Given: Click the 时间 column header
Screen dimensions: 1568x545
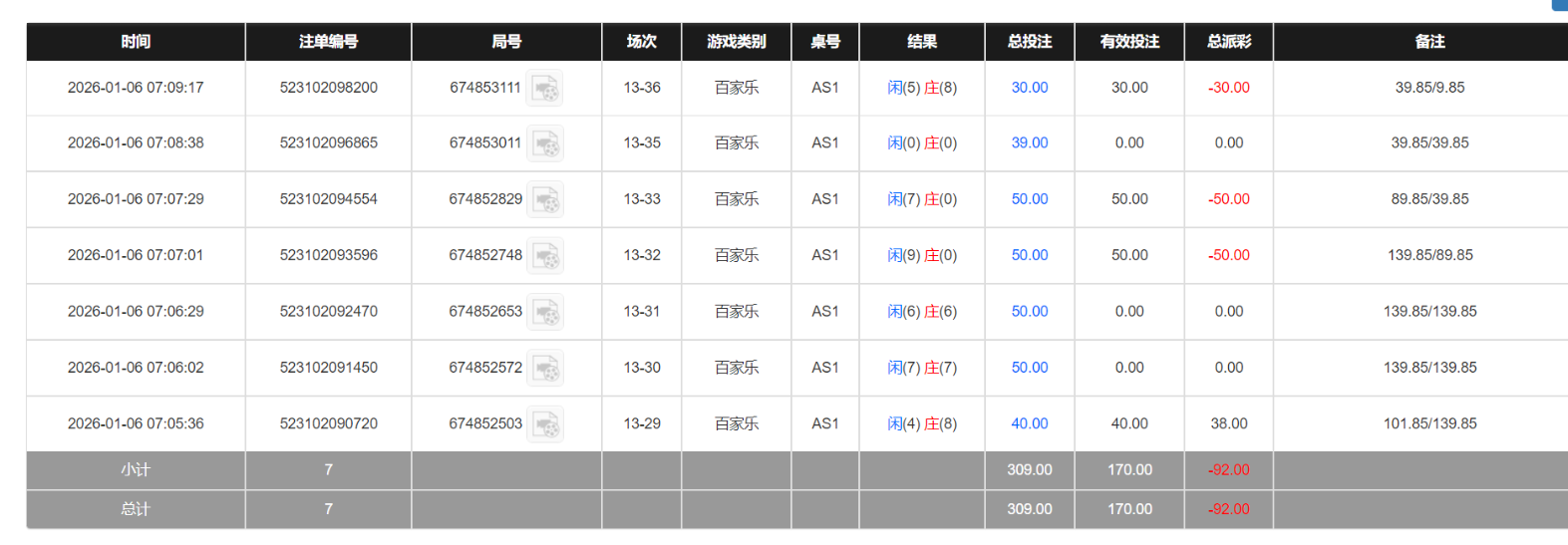Looking at the screenshot, I should pos(136,42).
